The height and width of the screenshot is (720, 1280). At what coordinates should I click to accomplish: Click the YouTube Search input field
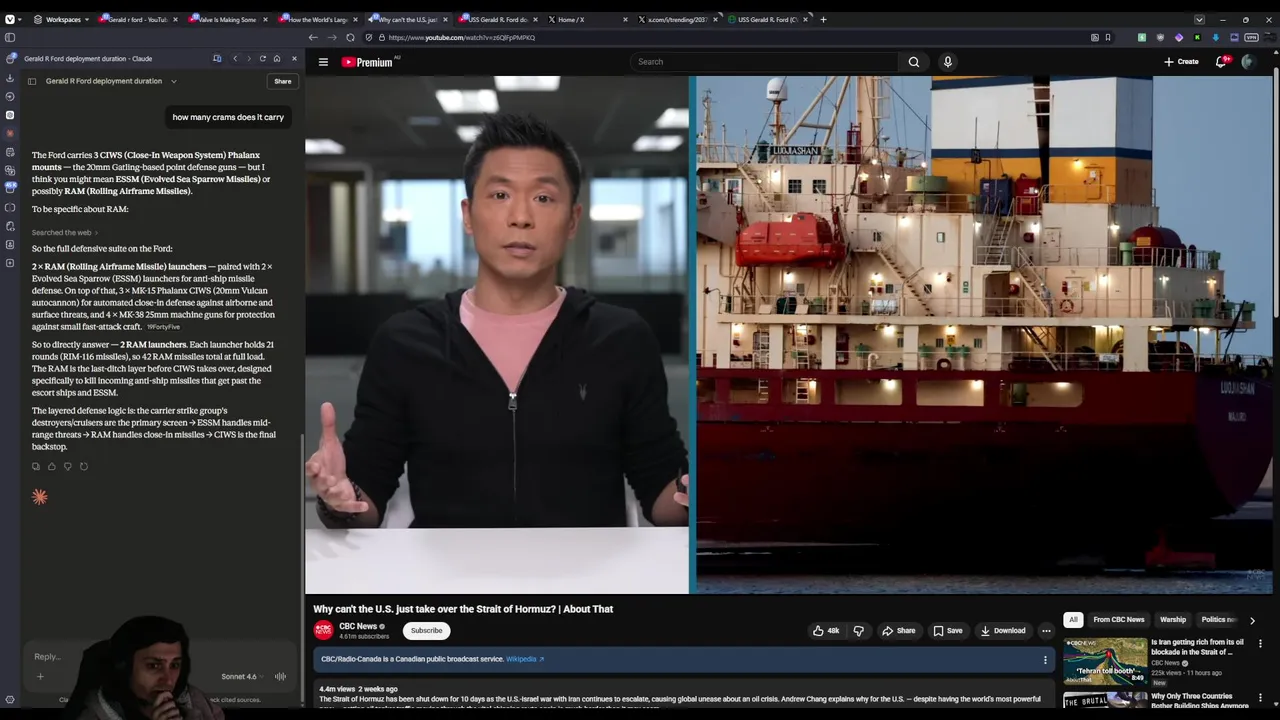click(765, 62)
